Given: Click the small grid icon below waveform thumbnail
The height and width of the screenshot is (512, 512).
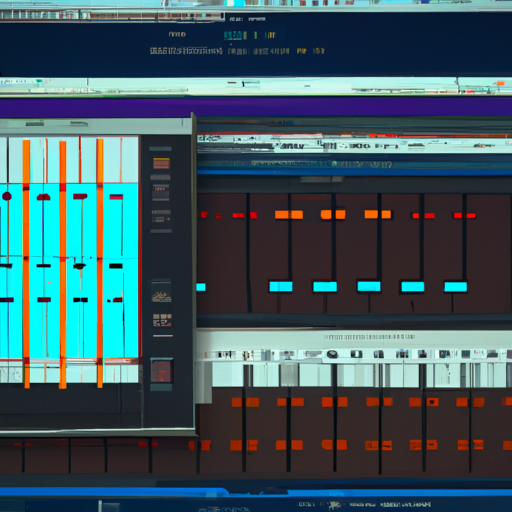Looking at the screenshot, I should click(162, 320).
